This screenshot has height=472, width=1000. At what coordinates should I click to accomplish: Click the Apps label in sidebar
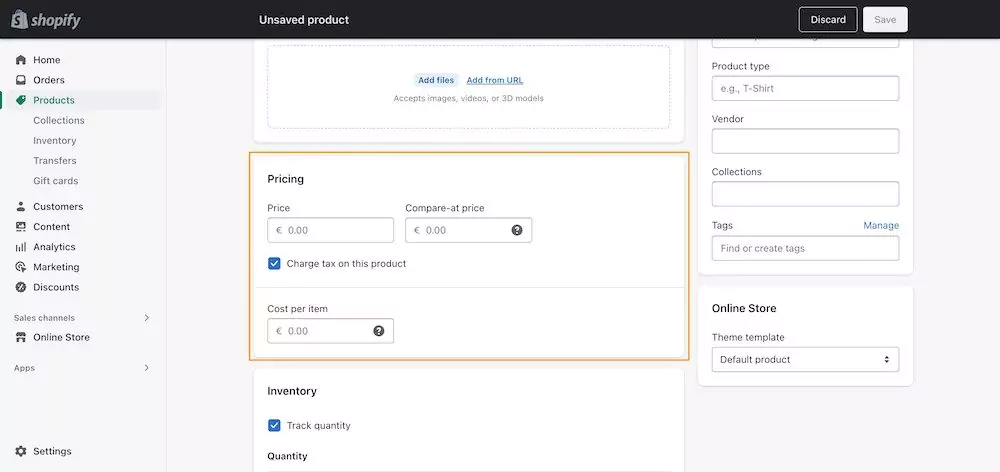24,368
